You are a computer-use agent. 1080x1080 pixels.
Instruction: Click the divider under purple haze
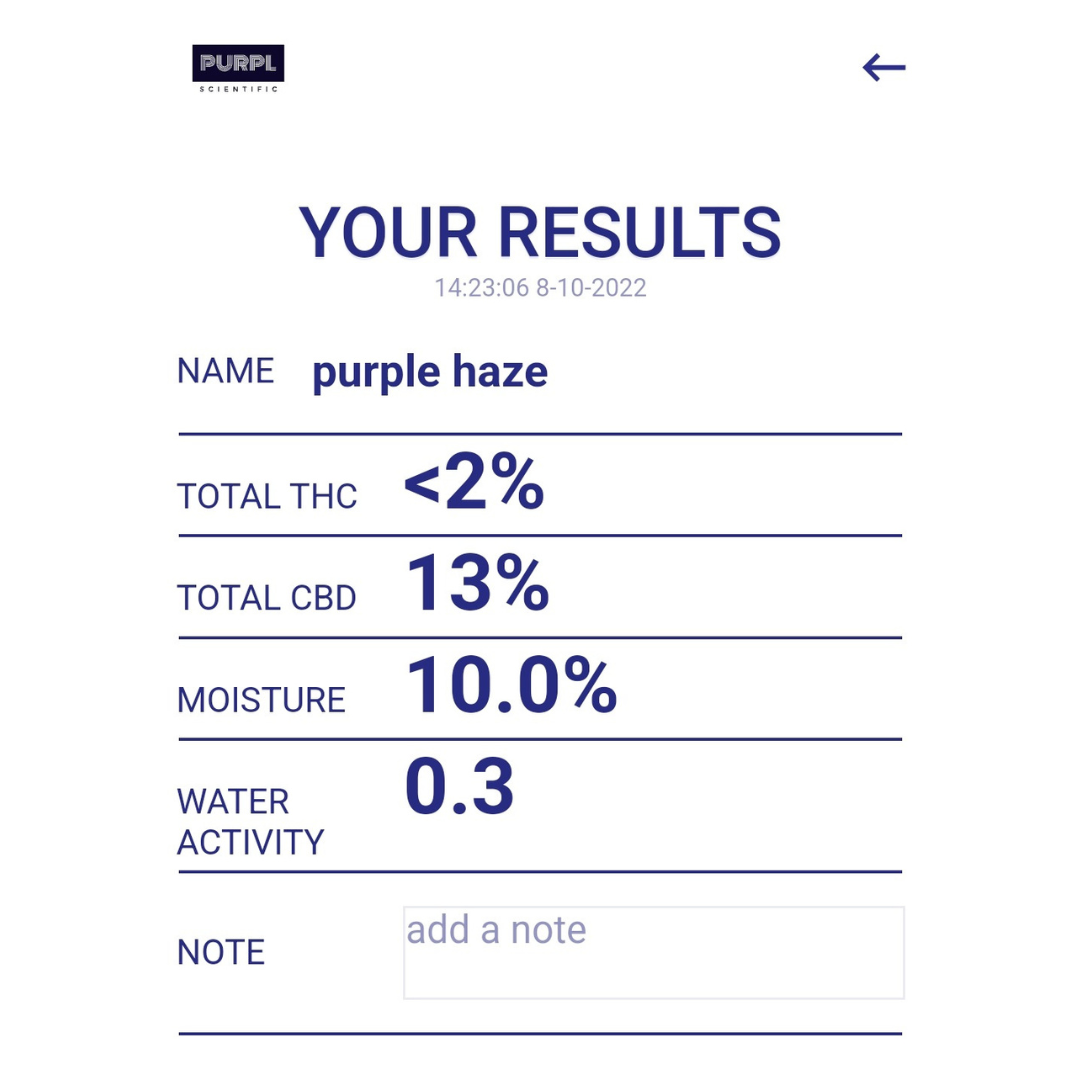(x=540, y=433)
